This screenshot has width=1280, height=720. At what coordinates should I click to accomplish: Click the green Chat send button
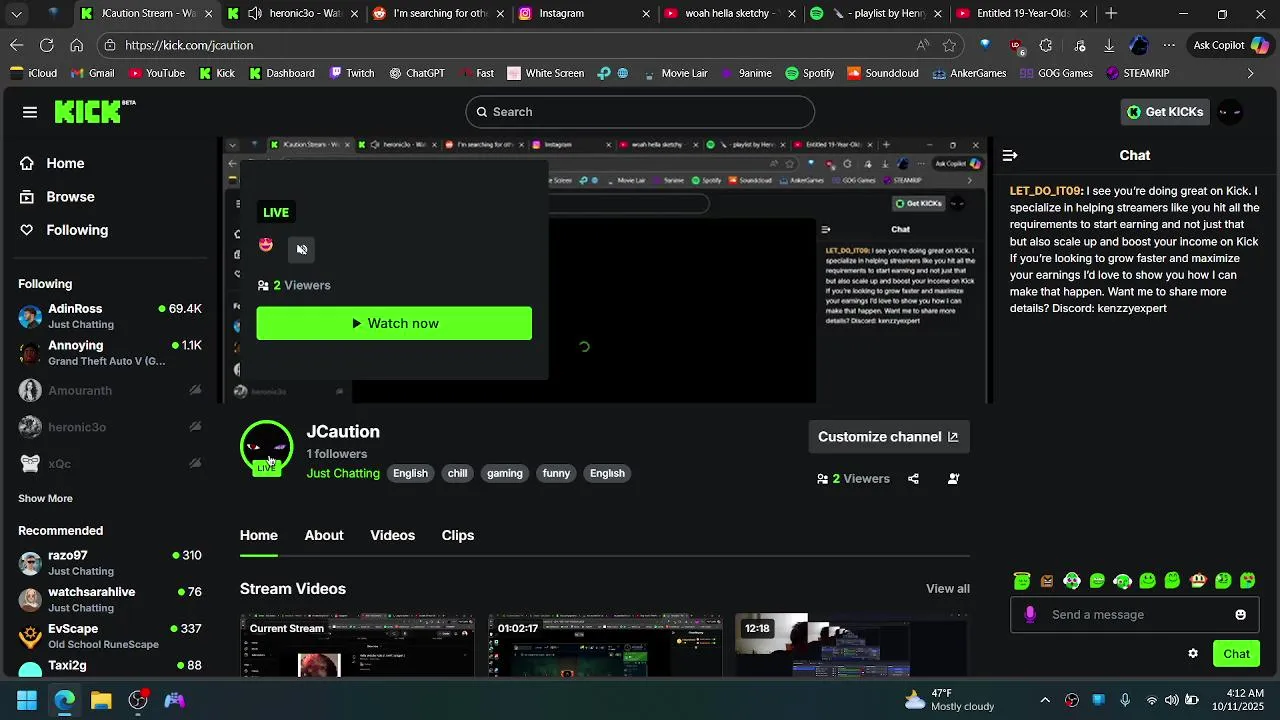click(1236, 654)
